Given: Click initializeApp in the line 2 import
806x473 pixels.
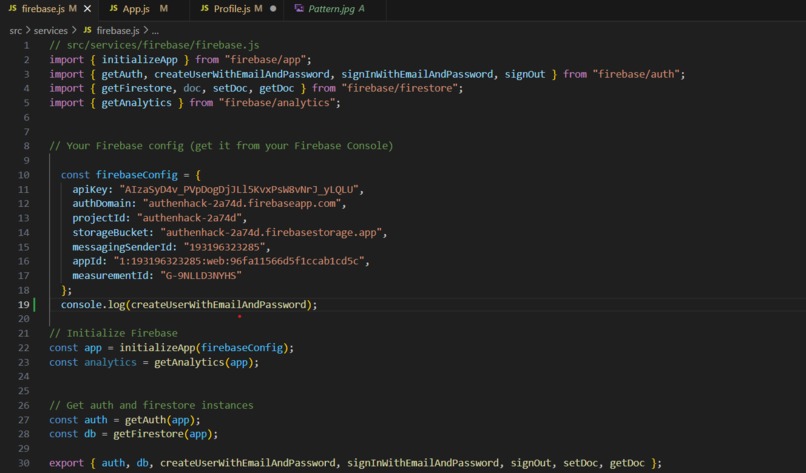Looking at the screenshot, I should click(139, 60).
